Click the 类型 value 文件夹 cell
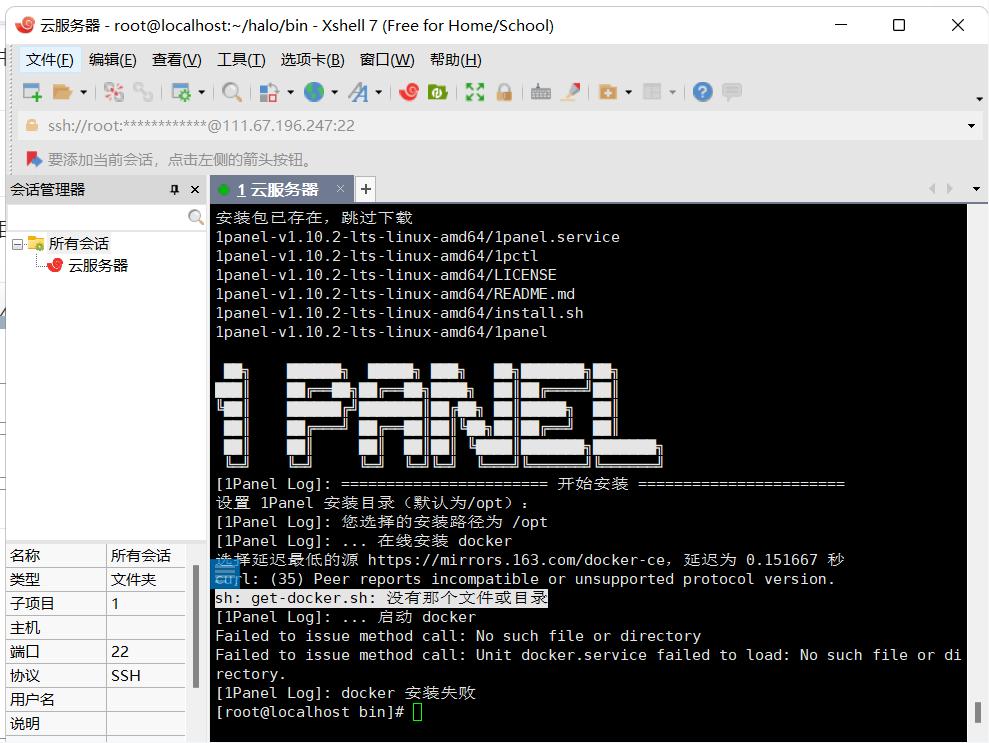This screenshot has width=989, height=743. coord(146,580)
